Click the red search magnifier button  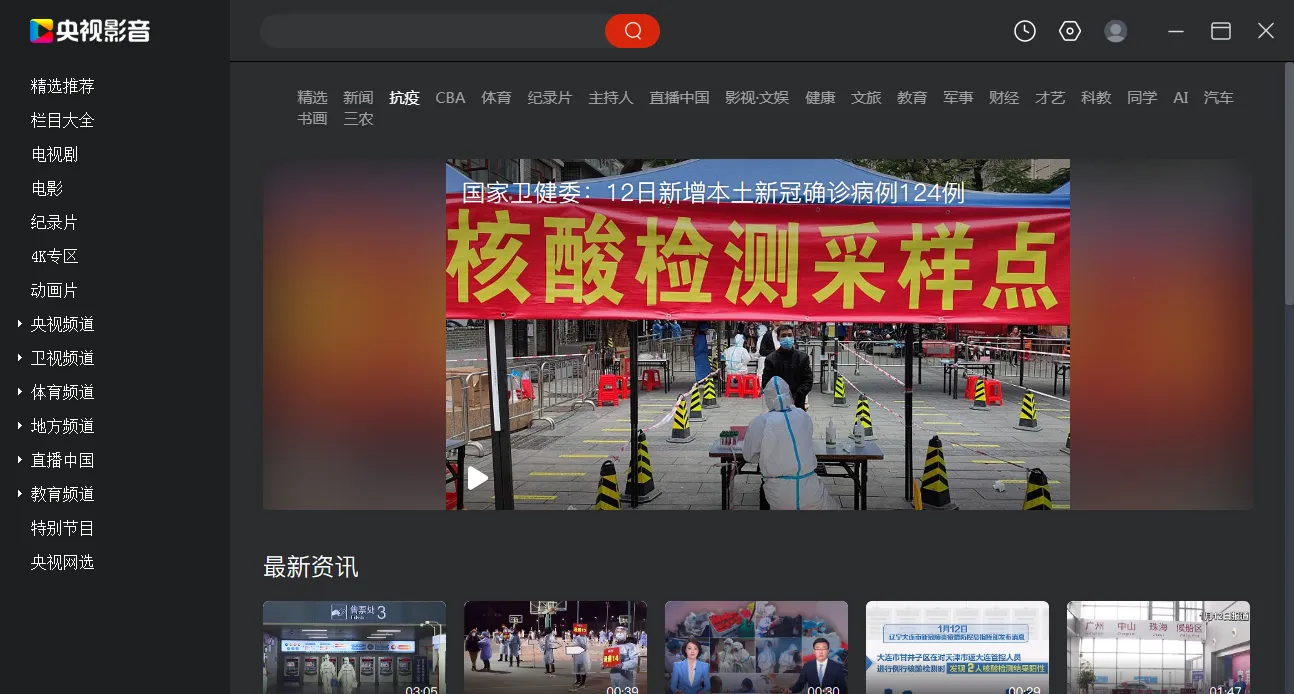coord(632,31)
